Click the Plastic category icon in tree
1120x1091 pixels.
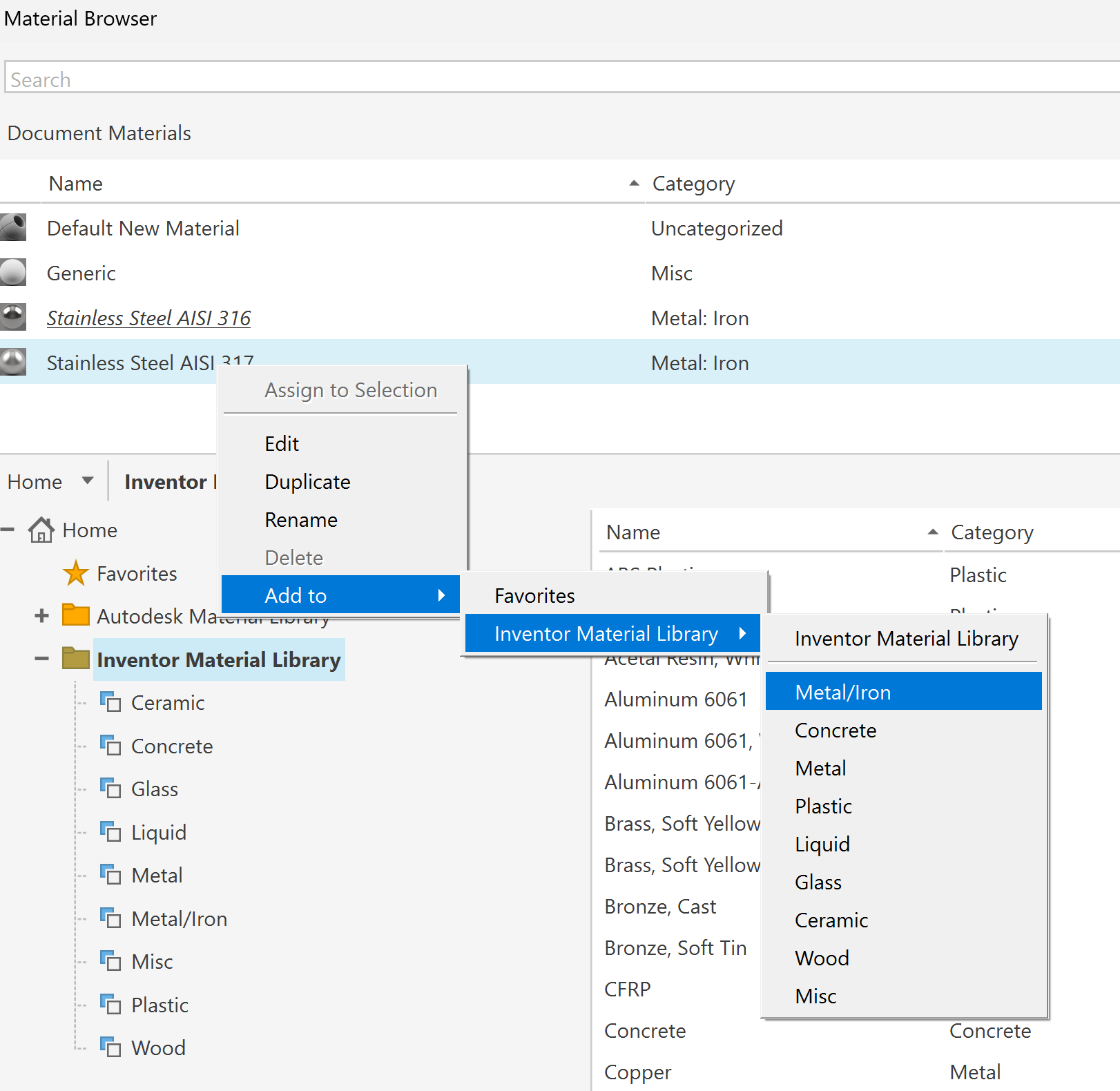(110, 1004)
